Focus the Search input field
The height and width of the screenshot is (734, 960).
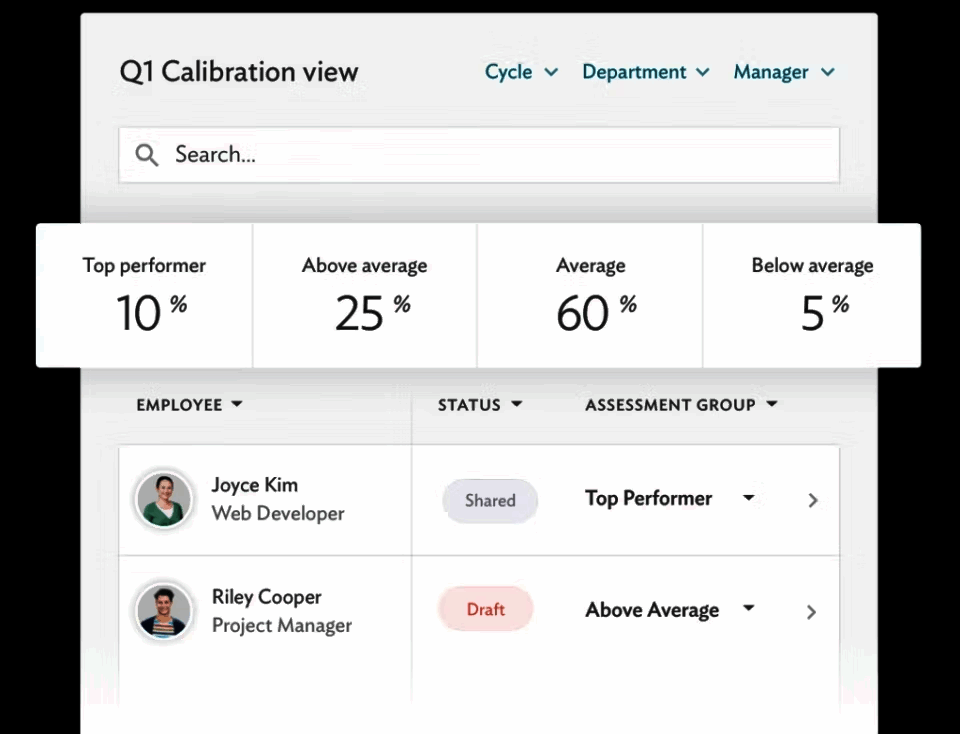click(479, 155)
